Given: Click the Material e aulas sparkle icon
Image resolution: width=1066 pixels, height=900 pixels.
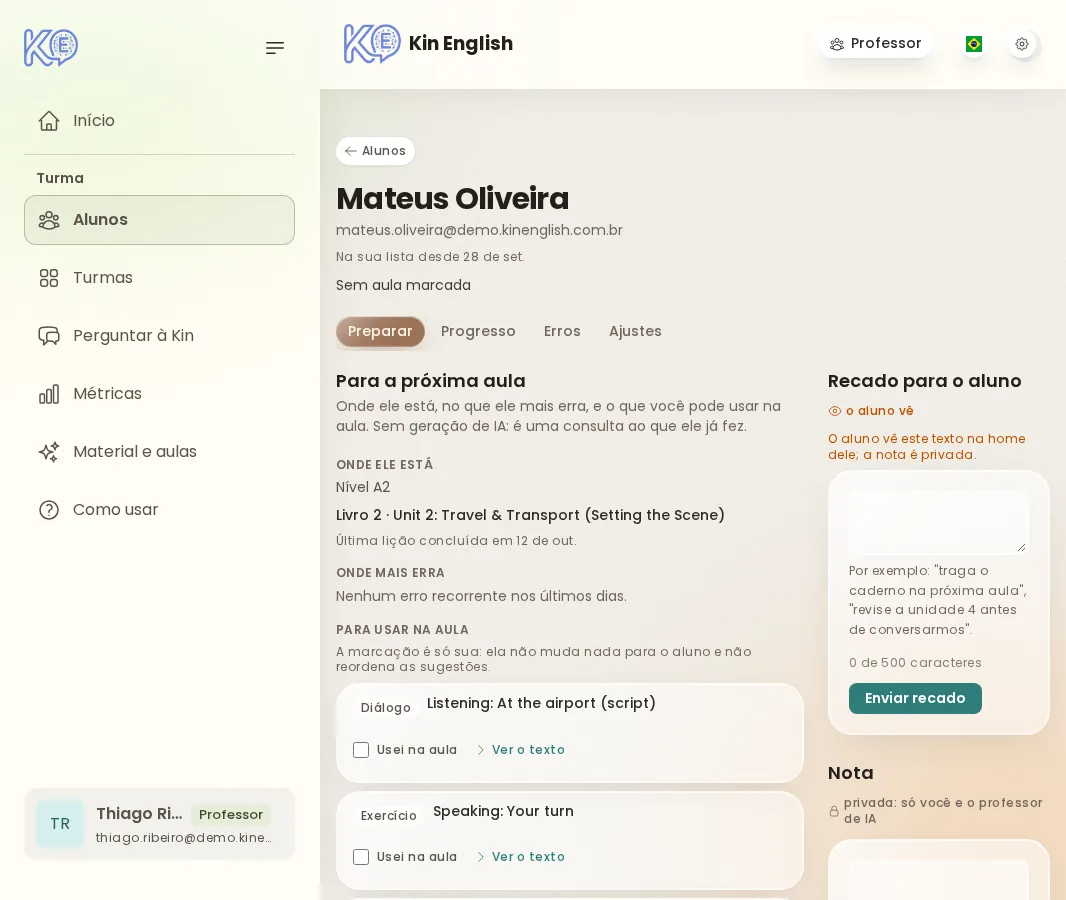Looking at the screenshot, I should tap(49, 452).
